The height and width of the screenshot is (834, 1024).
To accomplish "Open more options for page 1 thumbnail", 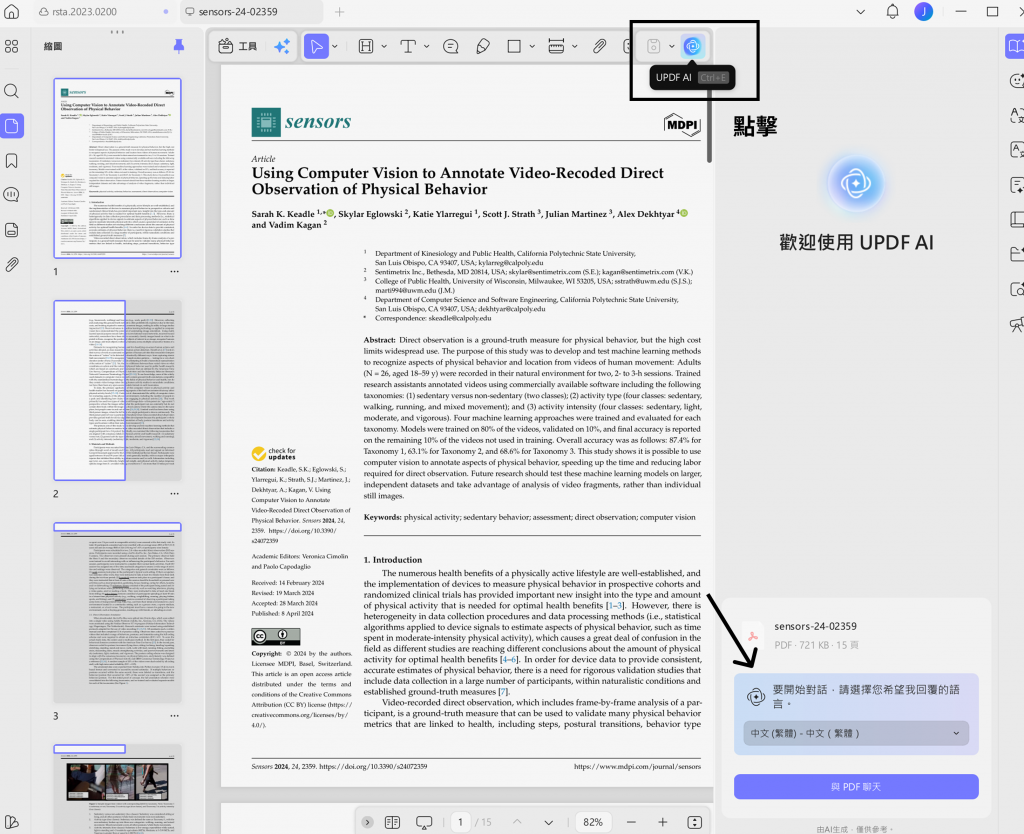I will 174,272.
